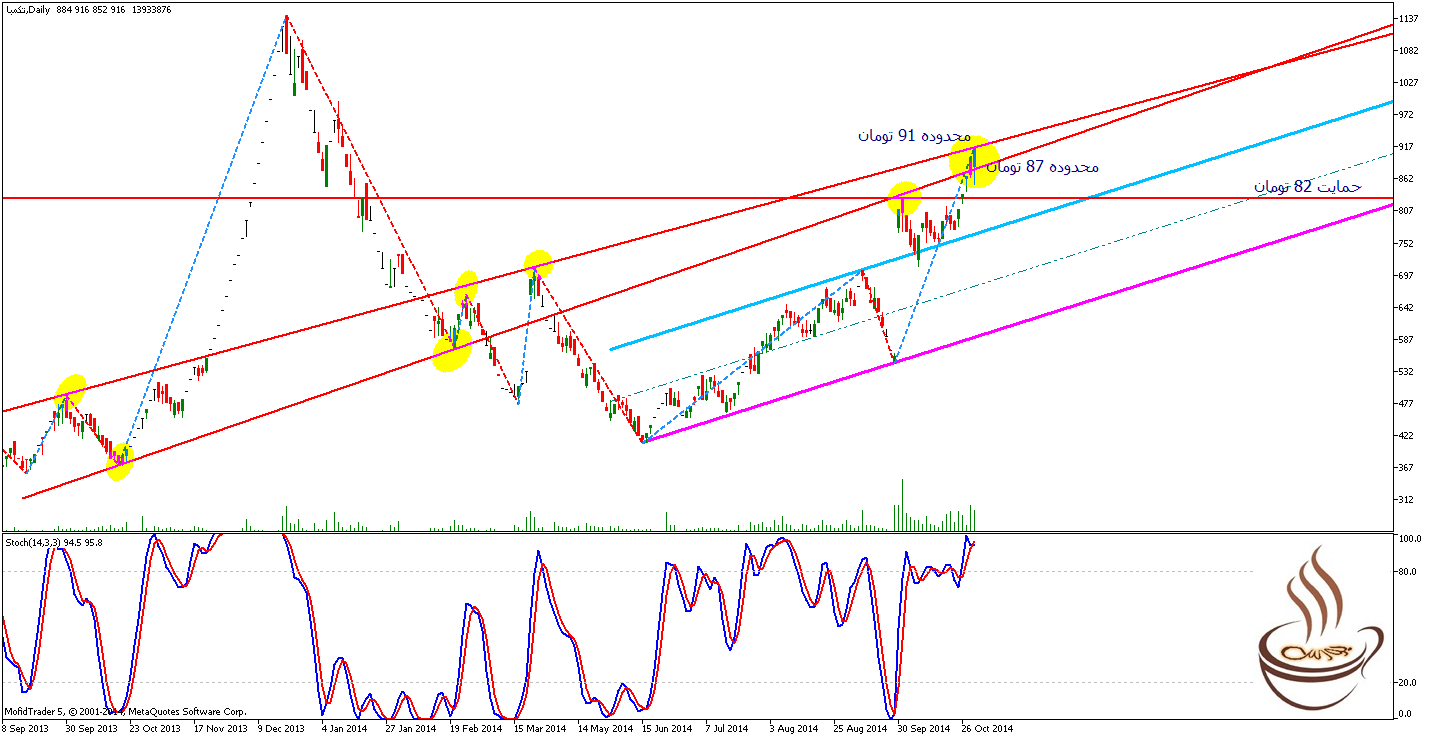Click the 1137 price level on price scale
Image resolution: width=1436 pixels, height=740 pixels.
[1412, 19]
